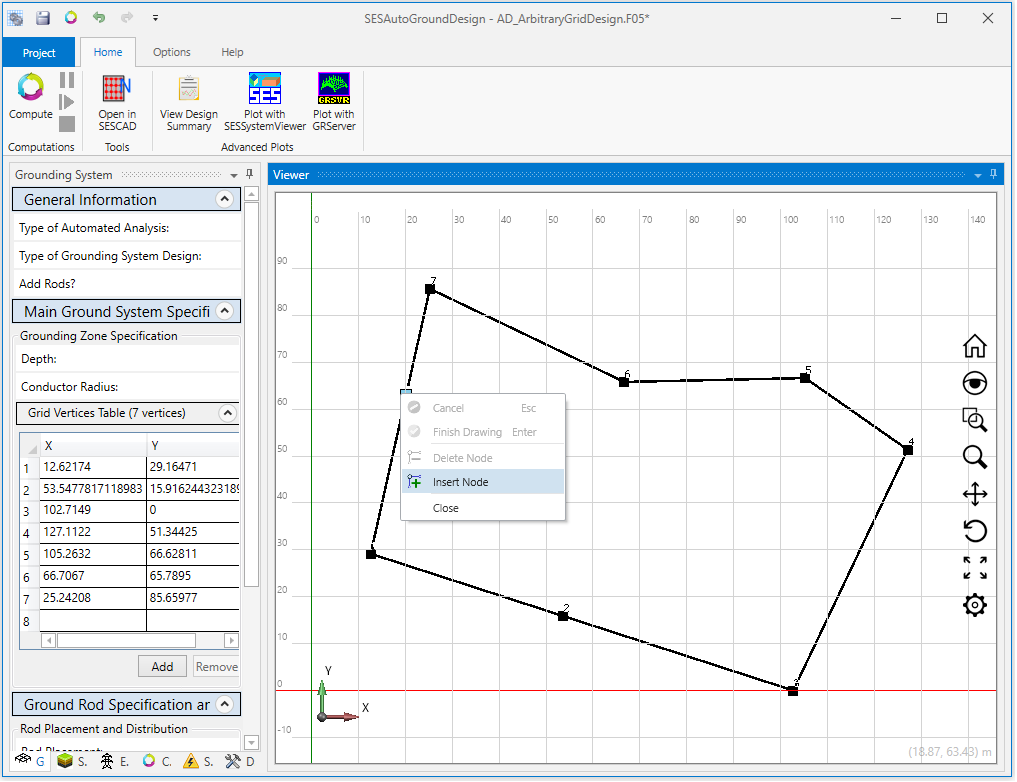Select row header 5 in vertices table
Viewport: 1017px width, 782px height.
(x=29, y=555)
